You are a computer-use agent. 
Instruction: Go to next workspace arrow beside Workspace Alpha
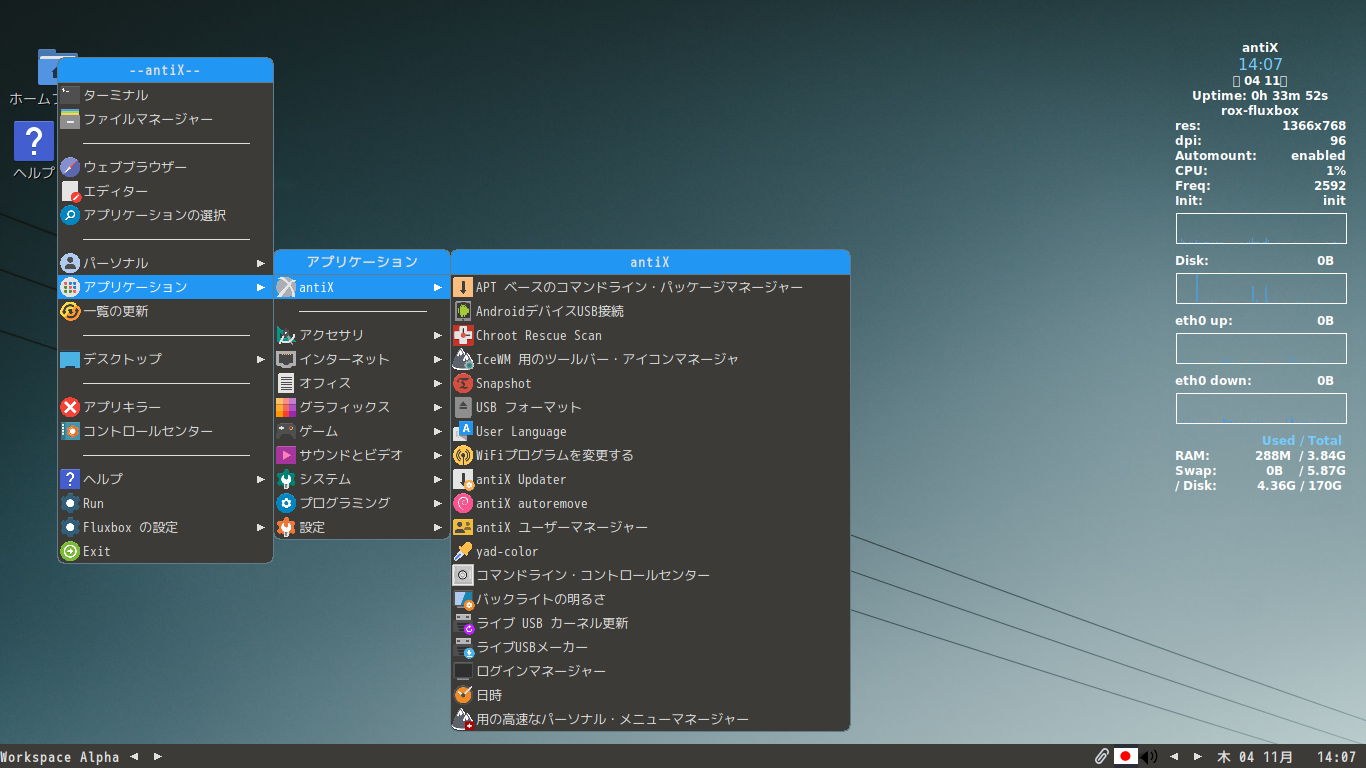coord(157,756)
